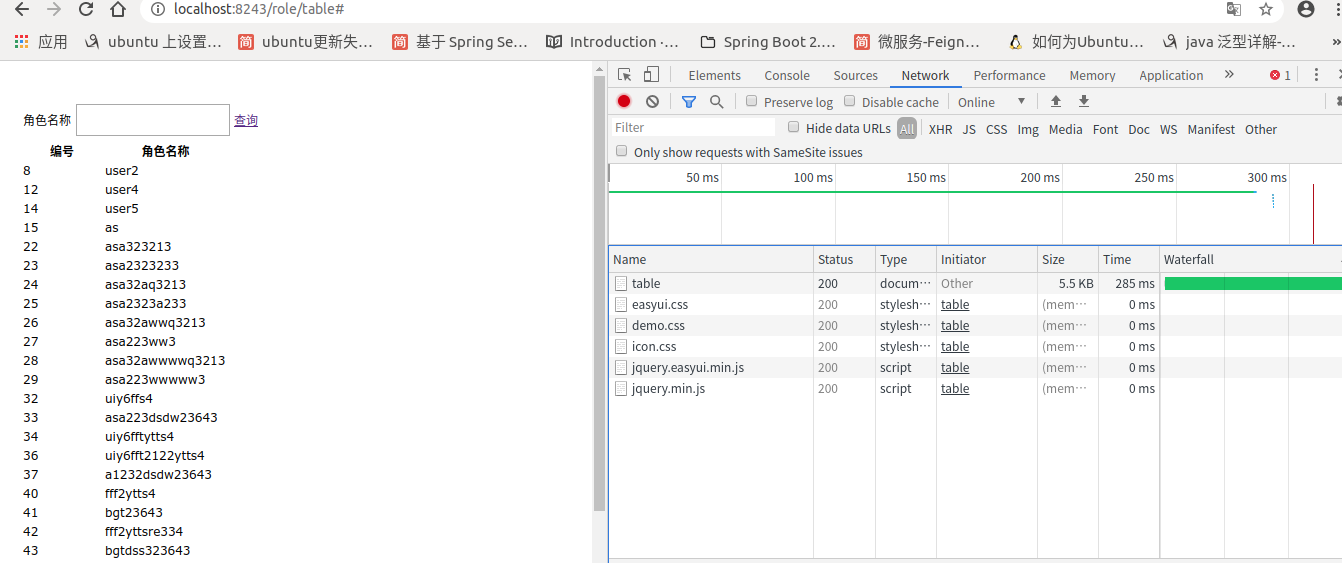This screenshot has width=1342, height=563.
Task: Filter requests by XHR type
Action: click(940, 129)
